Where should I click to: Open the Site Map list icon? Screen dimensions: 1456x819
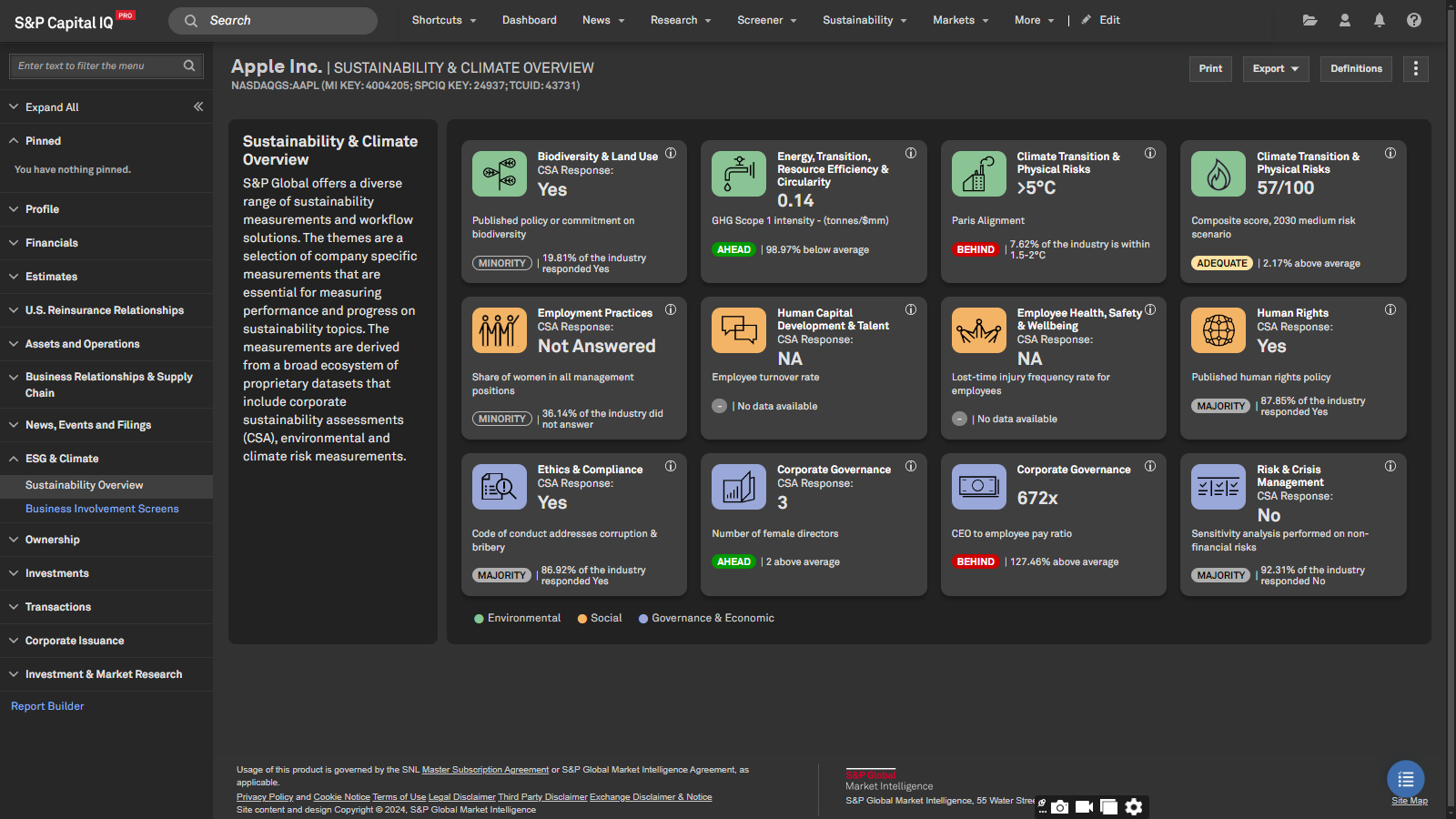tap(1405, 779)
